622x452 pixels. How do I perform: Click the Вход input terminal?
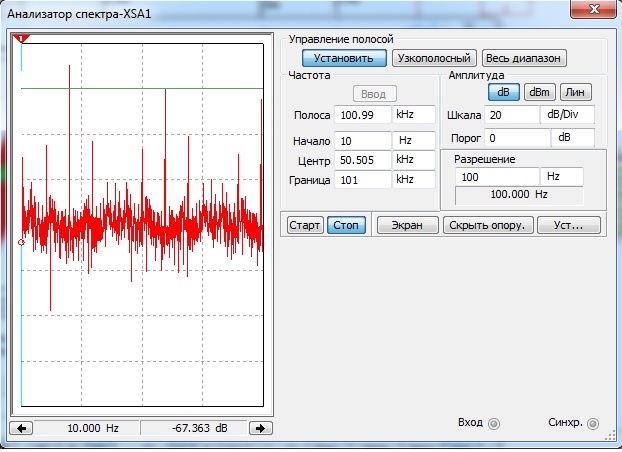point(494,424)
